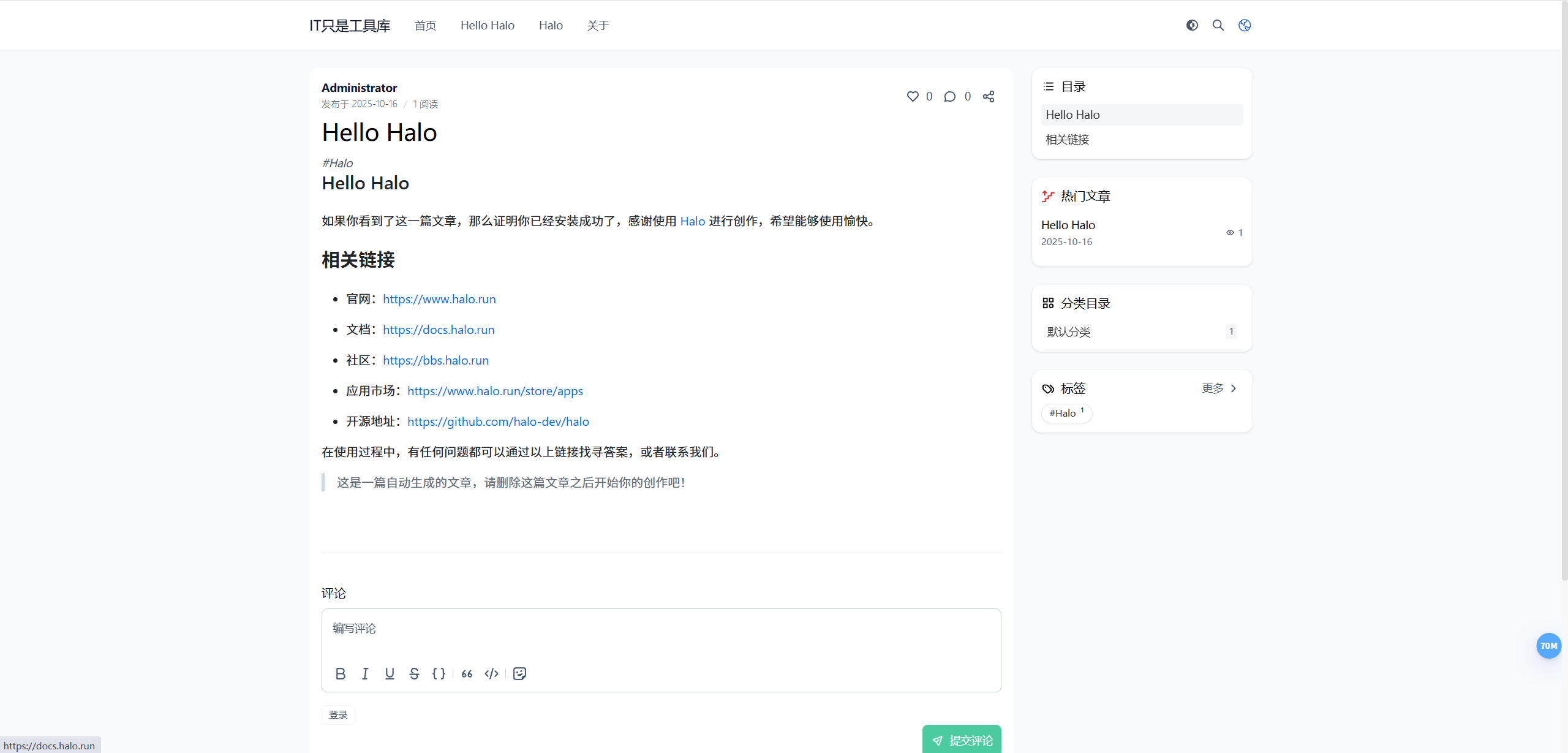Insert code block with the </> icon
Screen dimensions: 1568x753
(491, 673)
